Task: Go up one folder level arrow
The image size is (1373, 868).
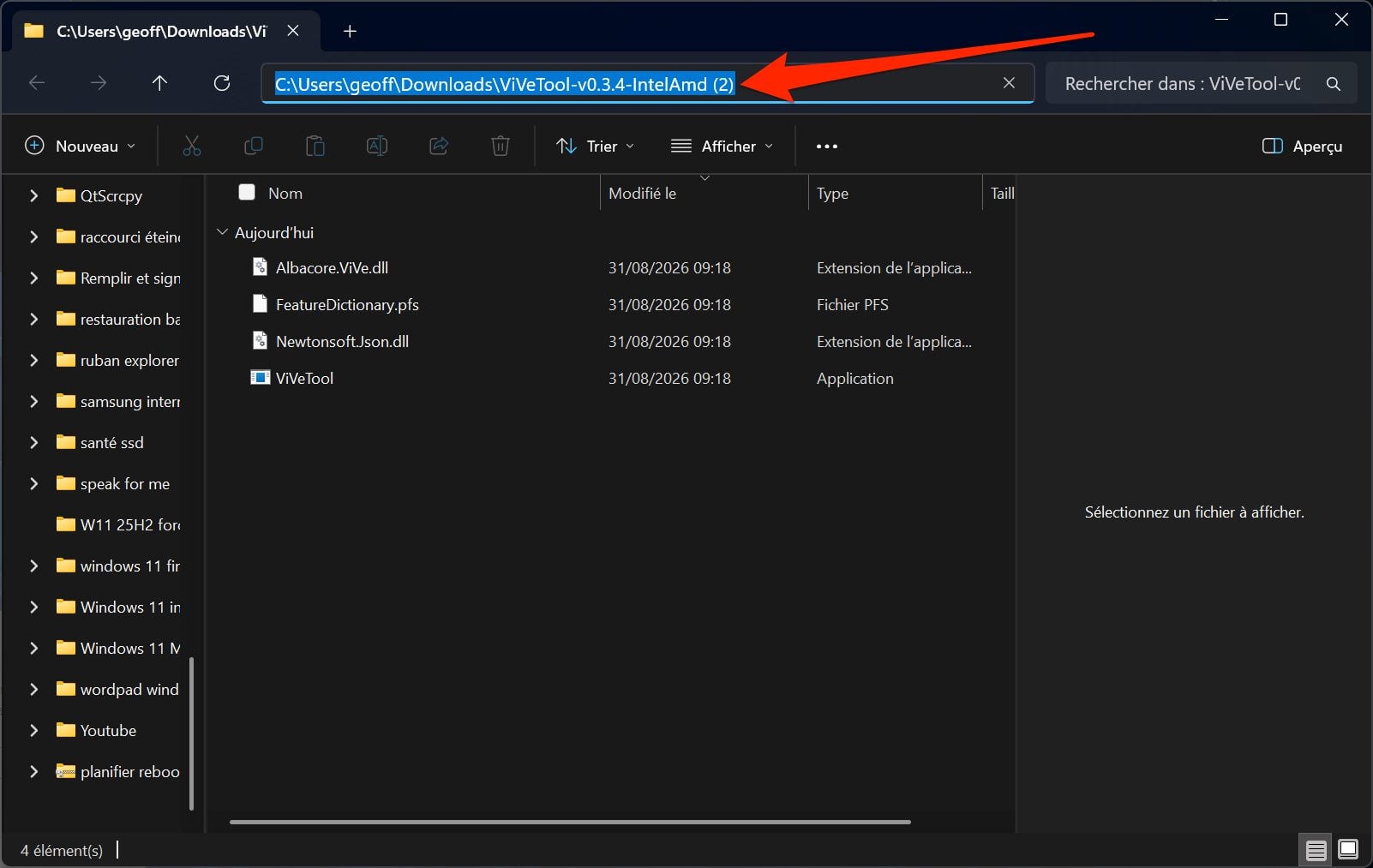Action: coord(159,83)
